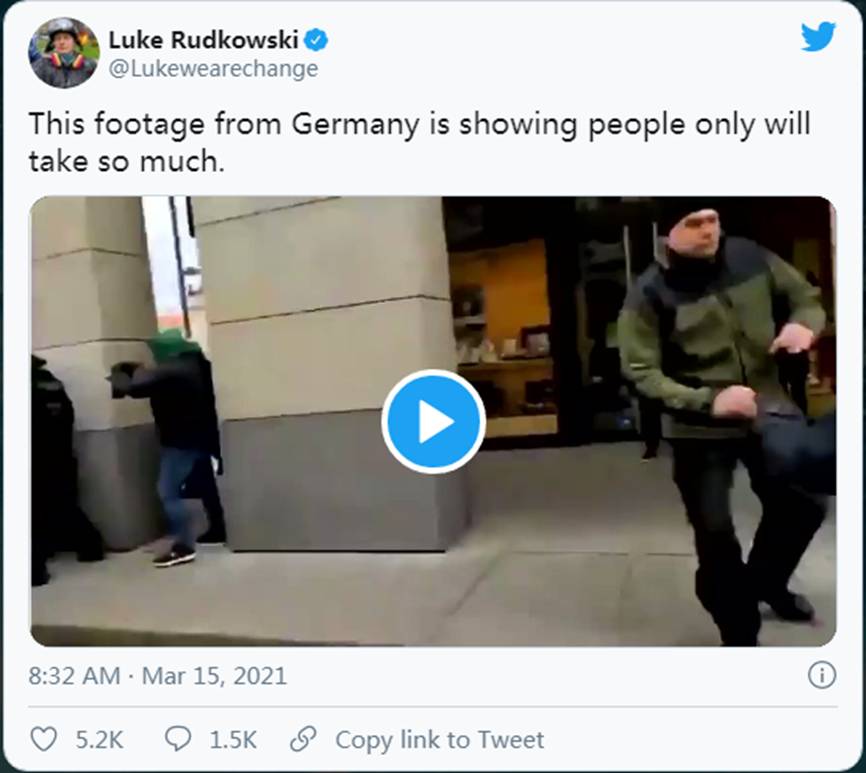Visit the @Lukewearechange handle
The height and width of the screenshot is (773, 866).
click(213, 68)
